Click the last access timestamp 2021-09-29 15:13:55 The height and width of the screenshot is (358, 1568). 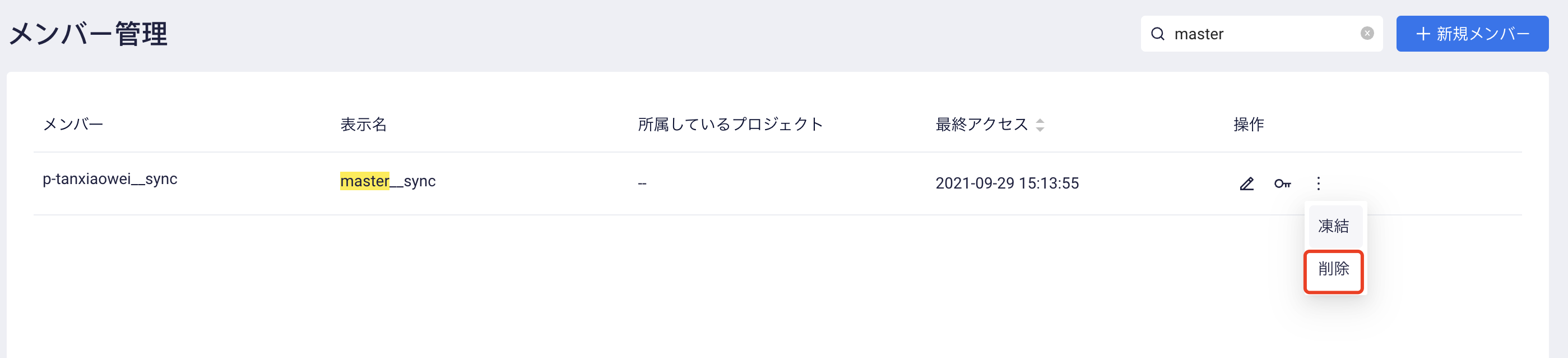pyautogui.click(x=1007, y=183)
